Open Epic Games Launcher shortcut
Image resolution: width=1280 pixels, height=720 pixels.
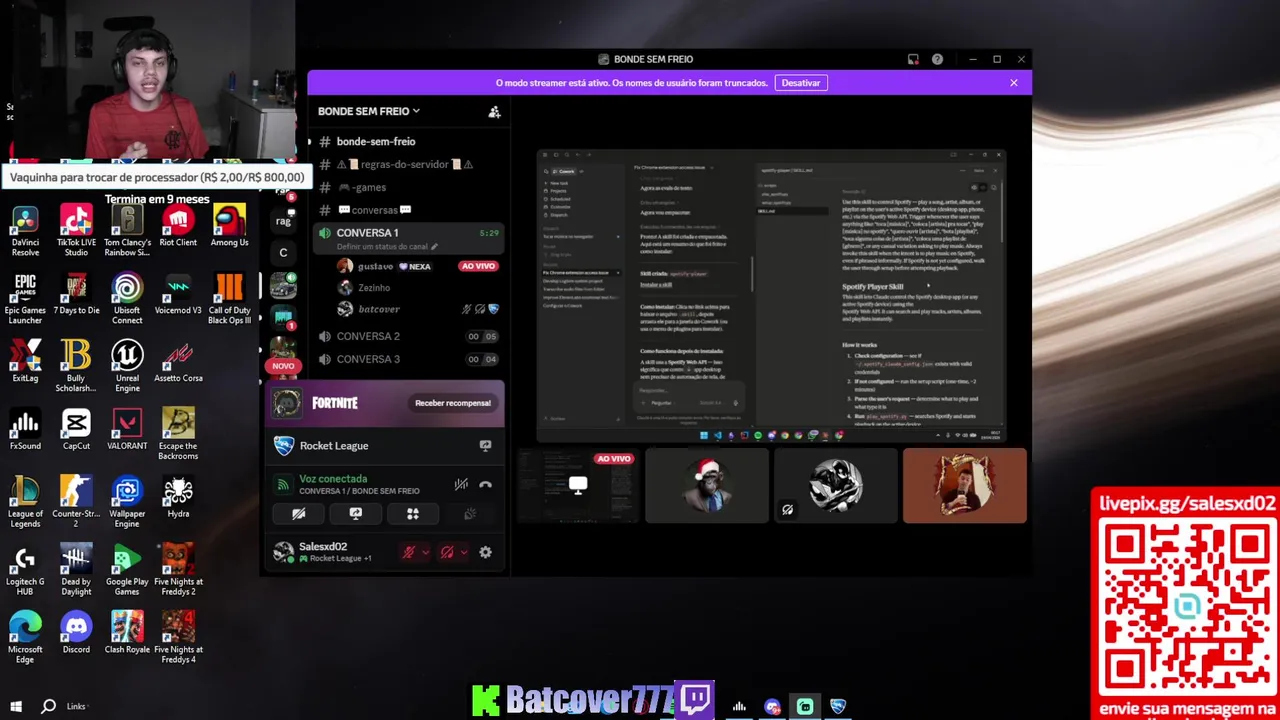pos(25,298)
